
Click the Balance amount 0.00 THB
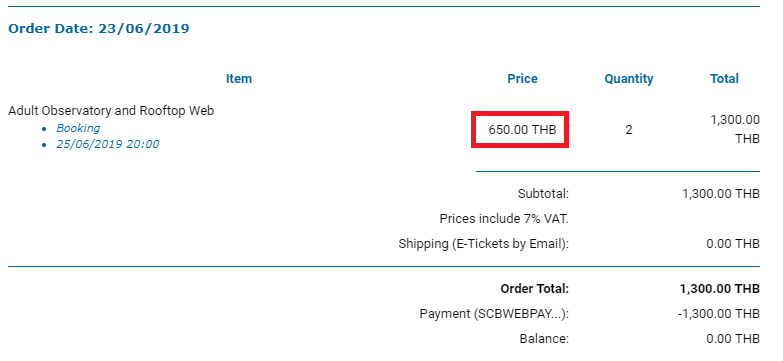(733, 339)
